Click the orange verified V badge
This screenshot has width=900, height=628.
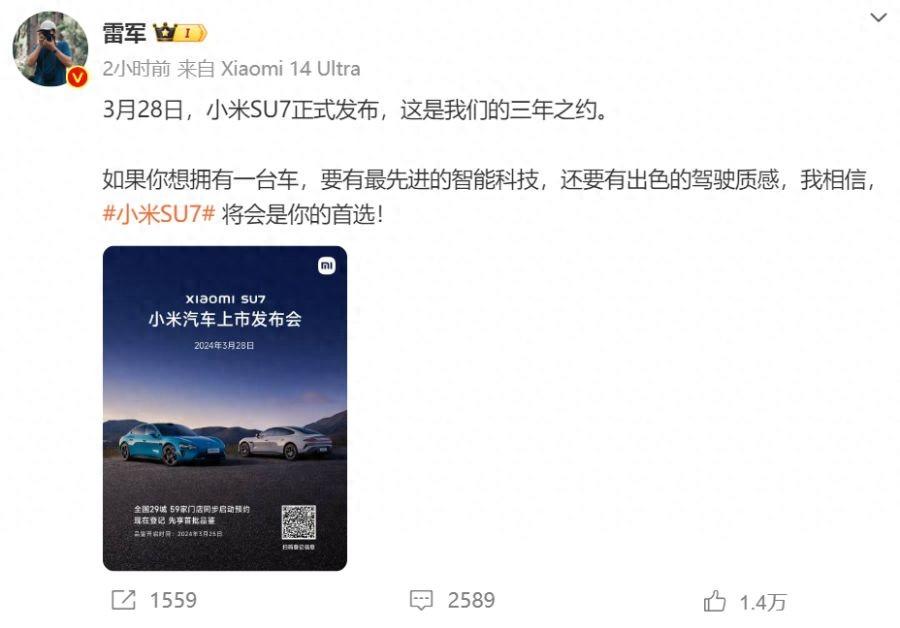point(77,77)
